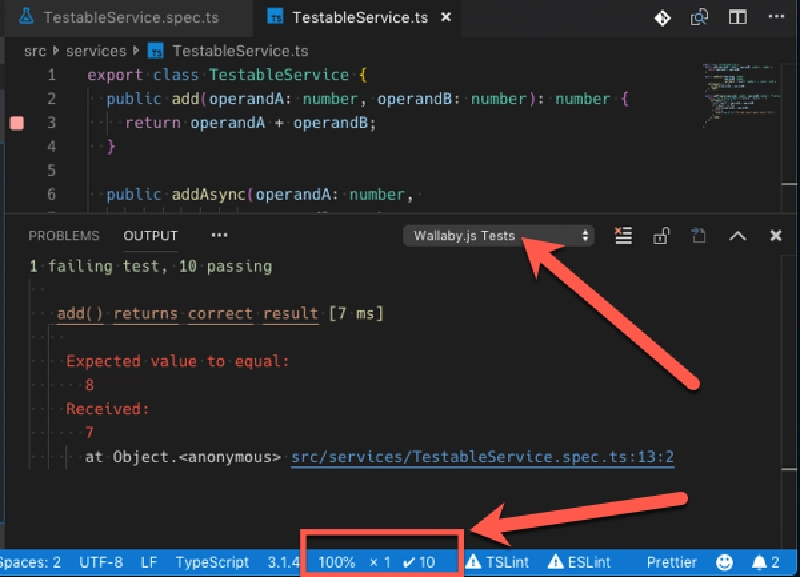The image size is (800, 577).
Task: Maximize the panel with the chevron
Action: tap(738, 235)
